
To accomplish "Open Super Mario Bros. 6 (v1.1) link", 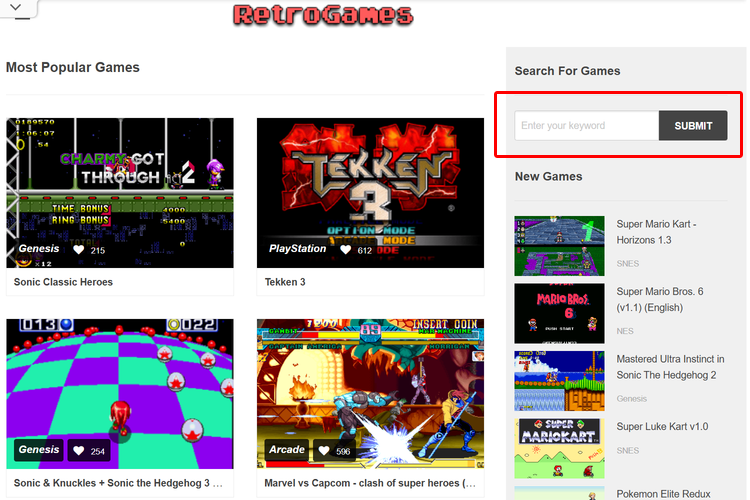I will coord(660,300).
